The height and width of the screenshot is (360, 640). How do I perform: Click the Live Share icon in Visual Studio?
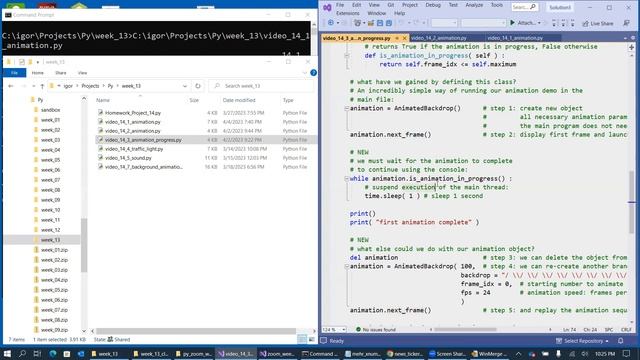[x=585, y=23]
